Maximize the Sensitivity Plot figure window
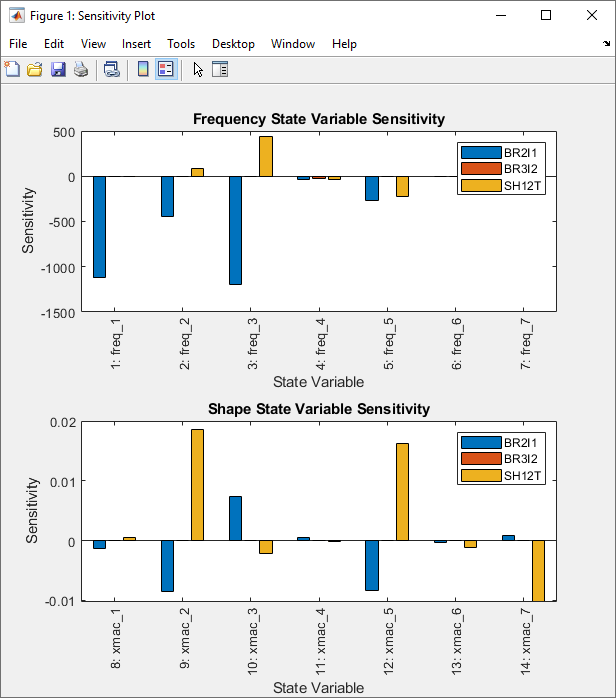 pos(546,16)
